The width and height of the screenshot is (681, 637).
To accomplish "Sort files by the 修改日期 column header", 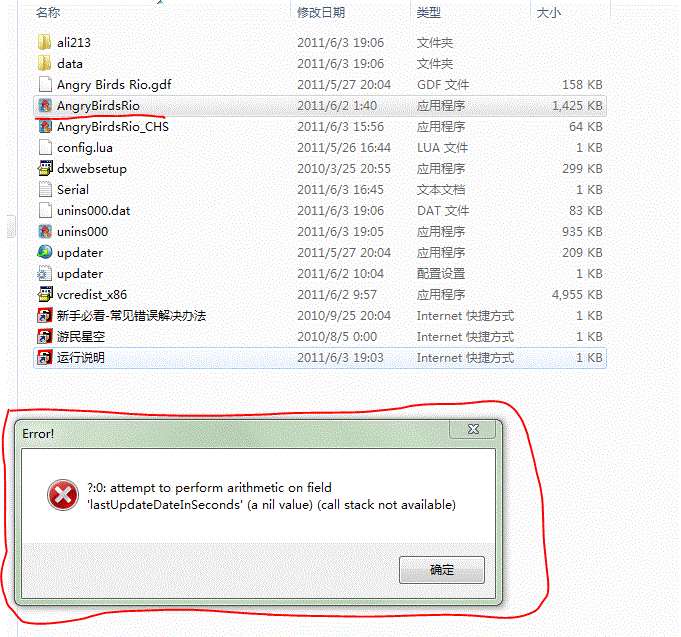I will tap(321, 12).
